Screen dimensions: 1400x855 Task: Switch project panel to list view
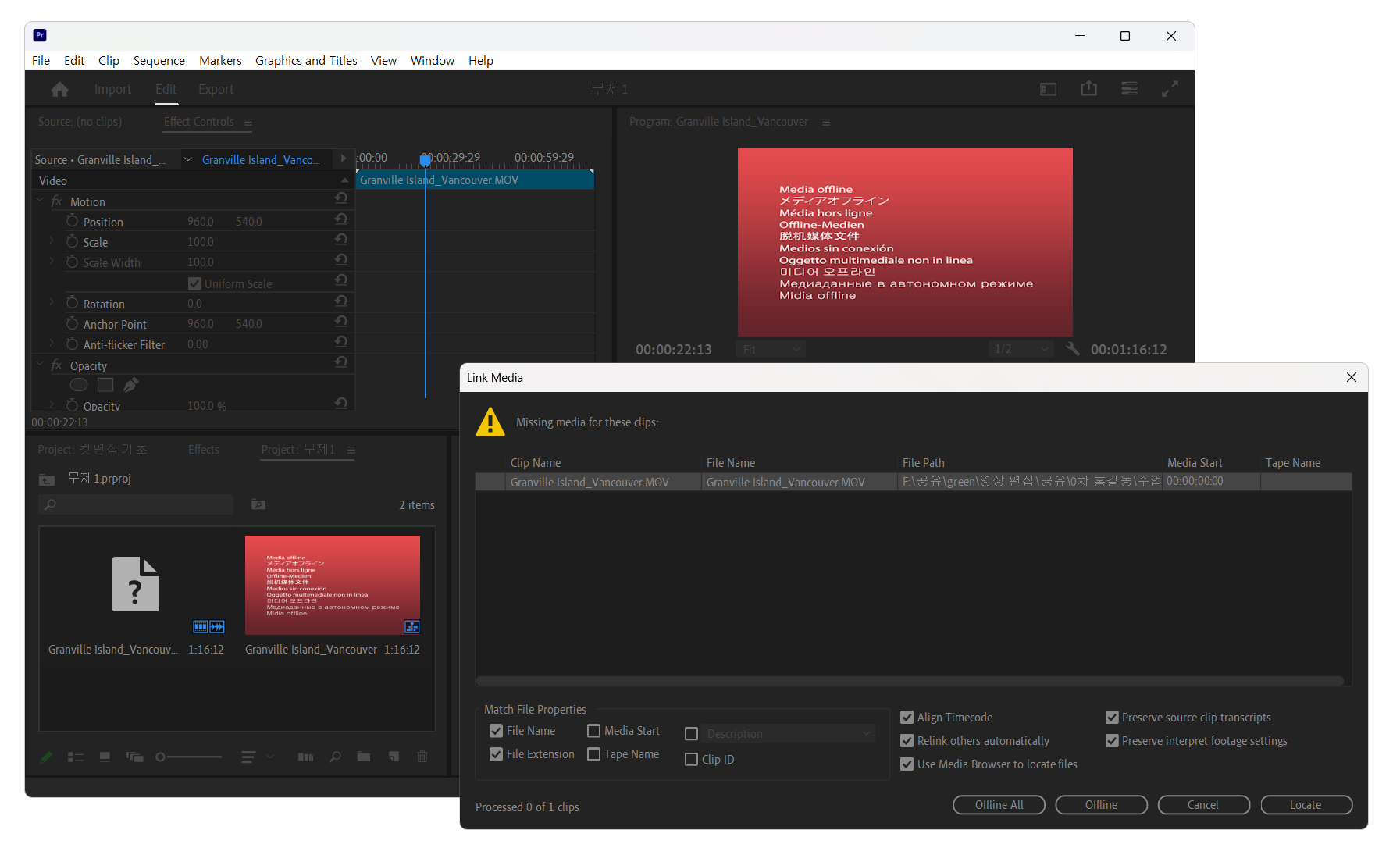tap(76, 757)
